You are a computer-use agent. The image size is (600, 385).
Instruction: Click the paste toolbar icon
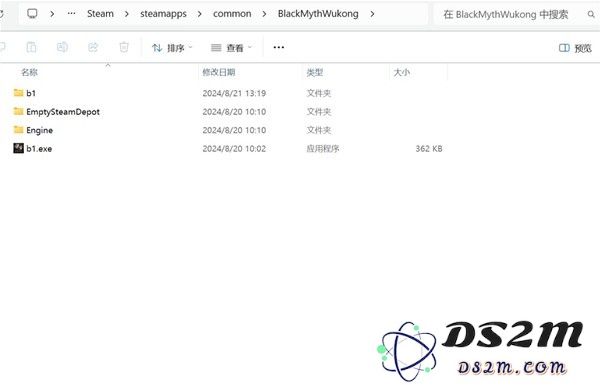(x=31, y=47)
